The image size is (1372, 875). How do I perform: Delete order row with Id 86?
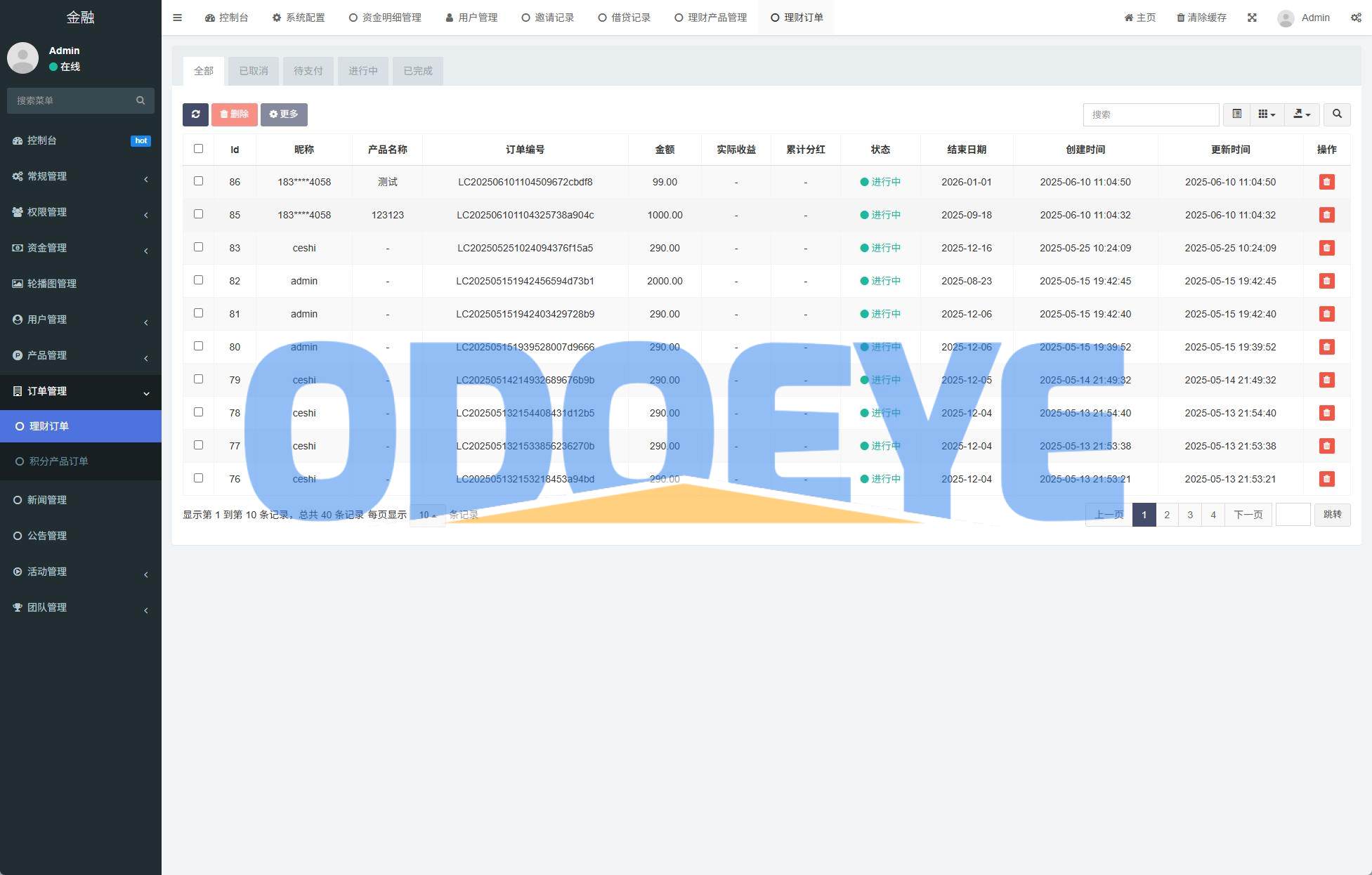1326,182
